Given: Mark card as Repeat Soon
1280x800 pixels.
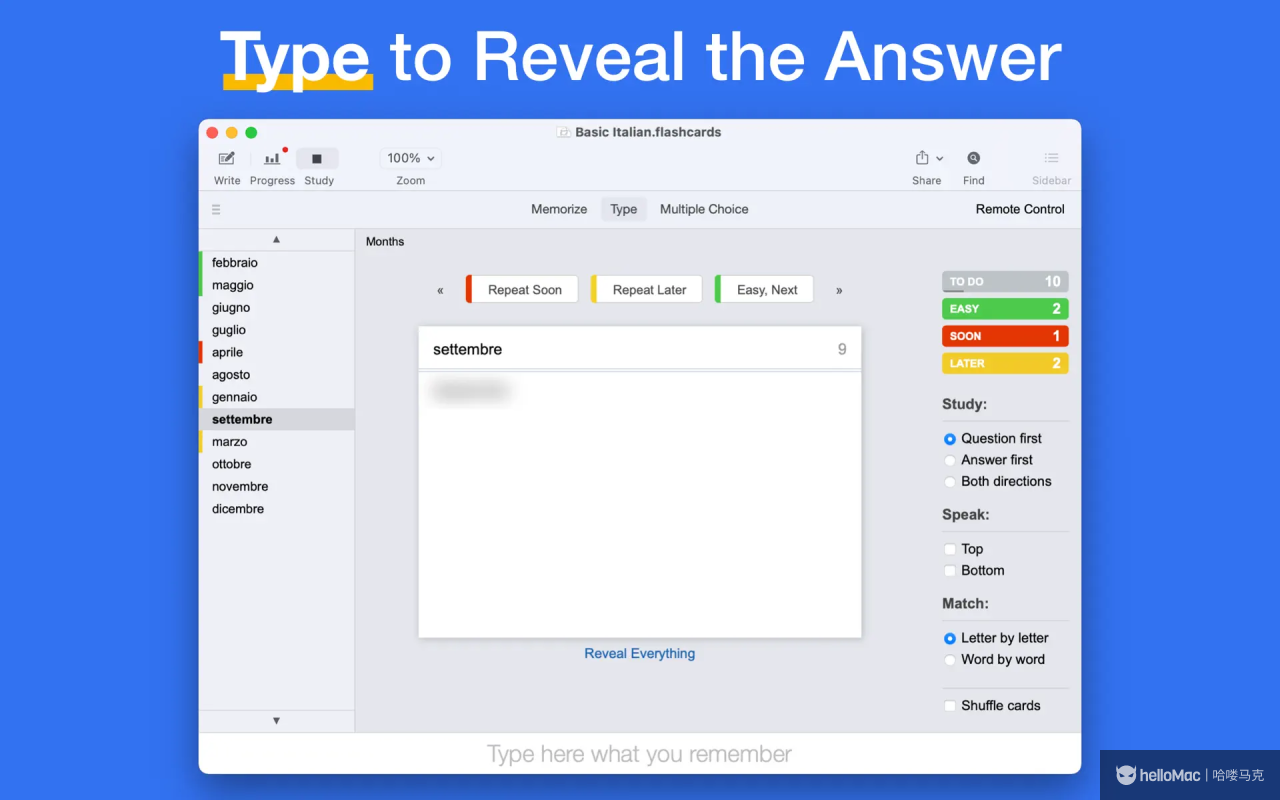Looking at the screenshot, I should tap(522, 290).
